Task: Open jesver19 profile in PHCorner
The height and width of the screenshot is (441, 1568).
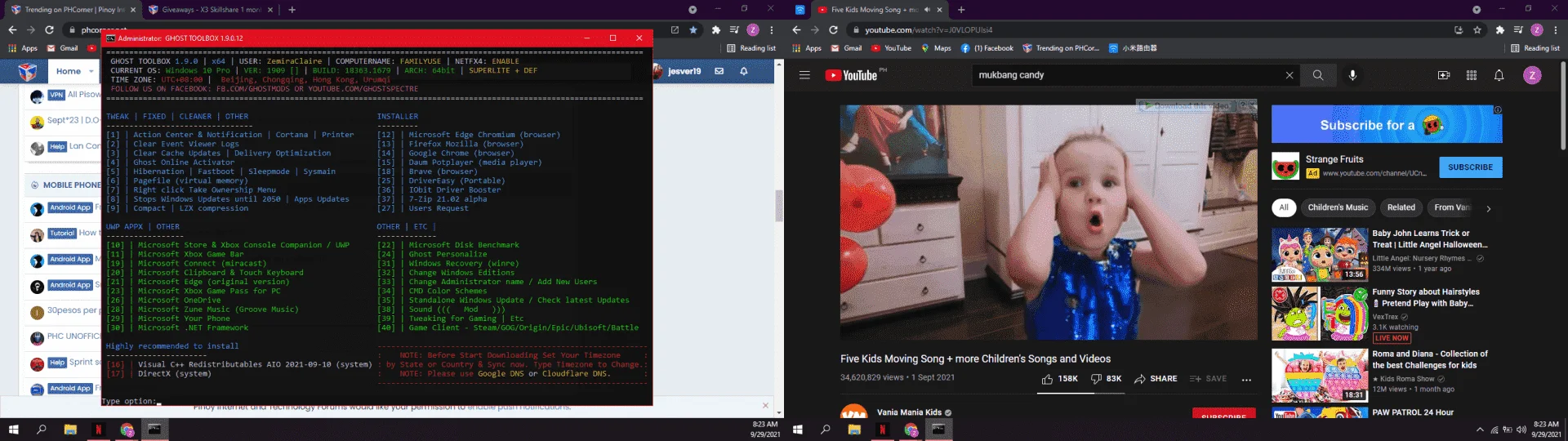Action: click(677, 71)
